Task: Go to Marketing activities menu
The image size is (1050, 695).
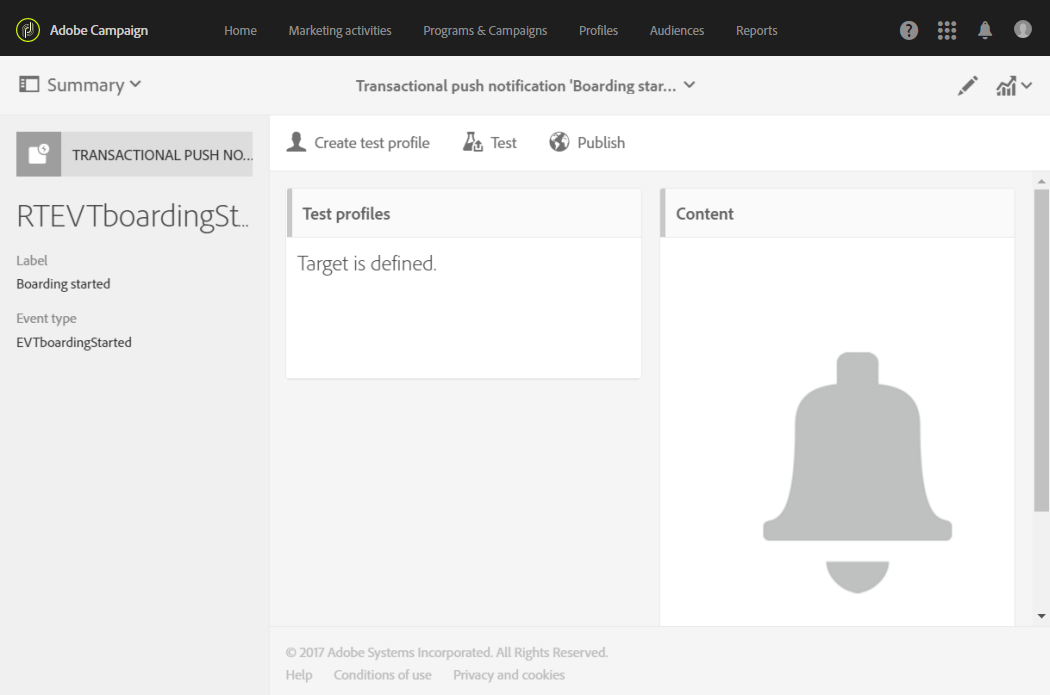Action: coord(340,30)
